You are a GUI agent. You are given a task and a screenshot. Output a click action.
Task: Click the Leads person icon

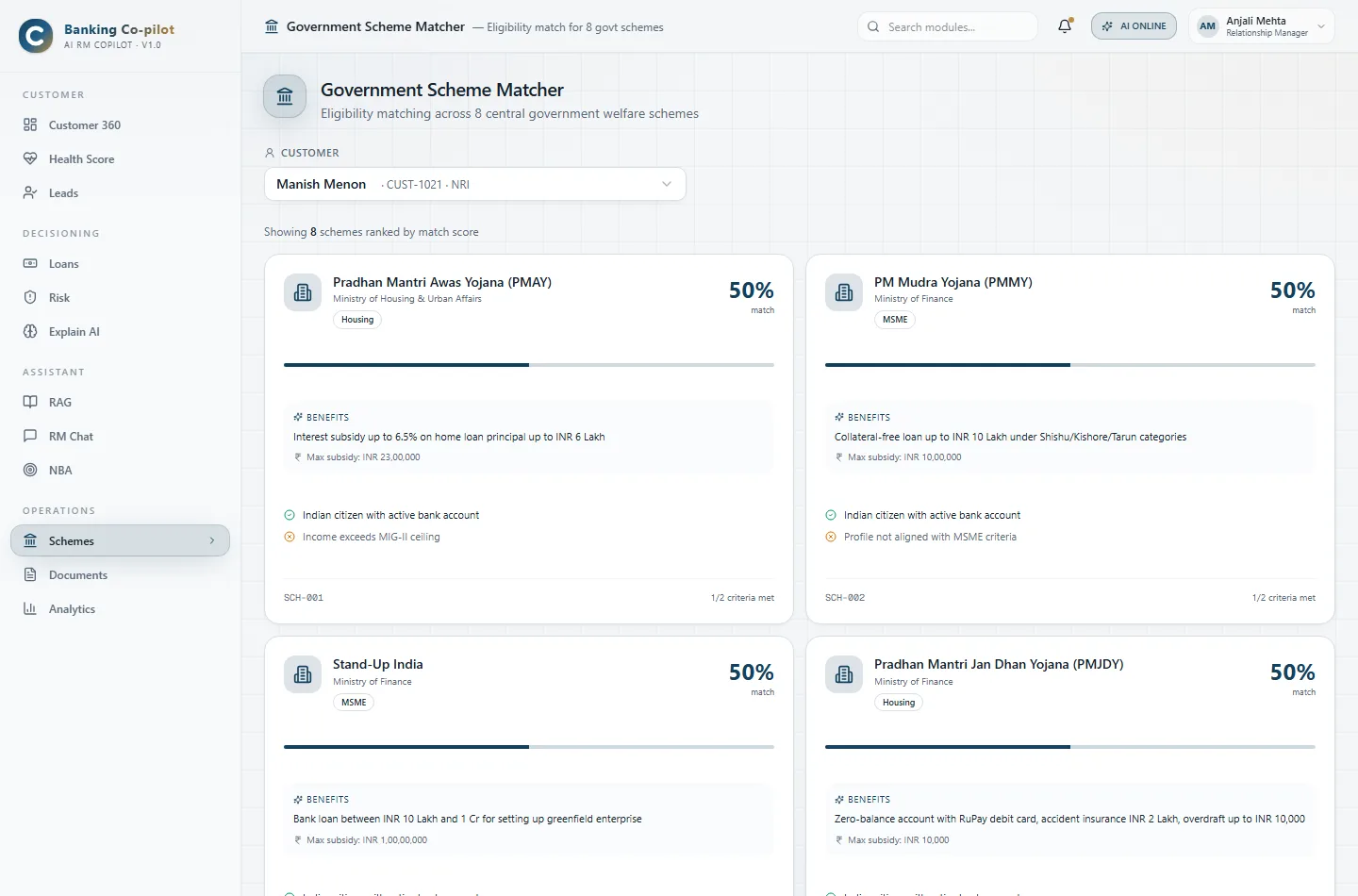click(x=30, y=192)
